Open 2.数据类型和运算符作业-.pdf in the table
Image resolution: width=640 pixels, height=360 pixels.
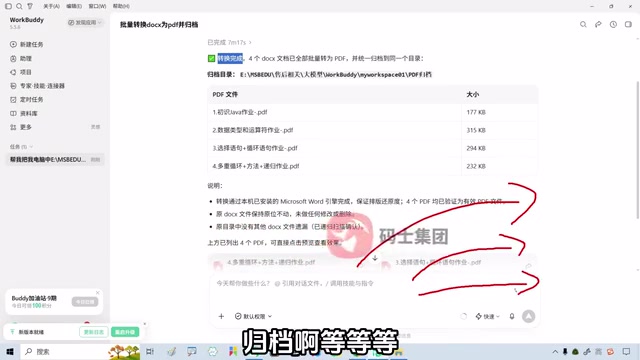[x=253, y=130]
